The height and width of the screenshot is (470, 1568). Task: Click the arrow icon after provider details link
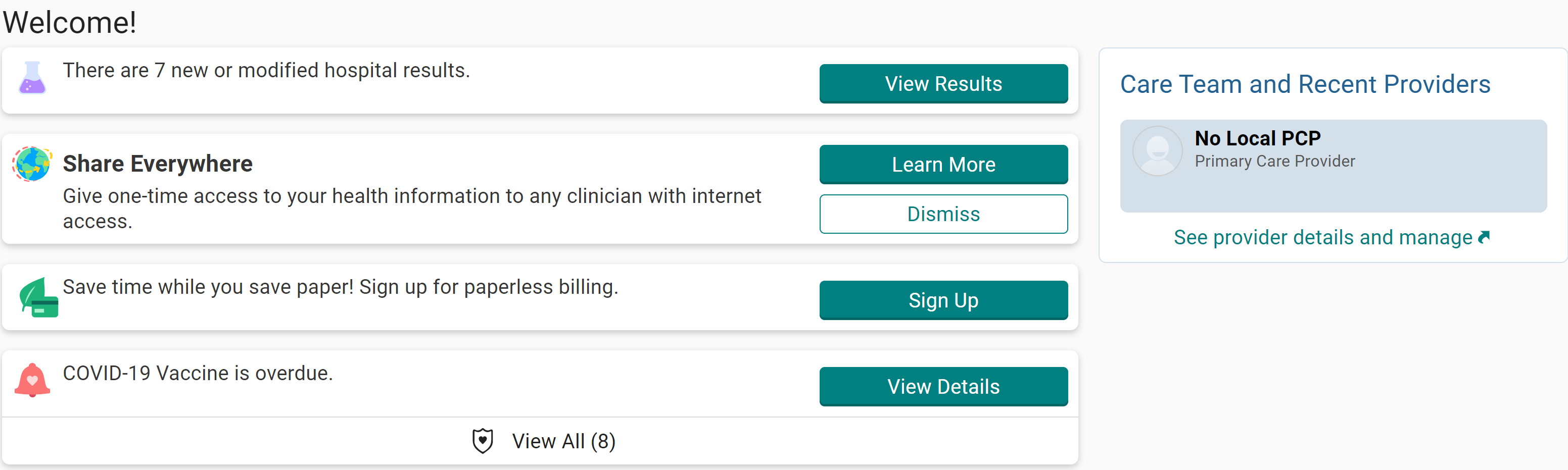pyautogui.click(x=1484, y=237)
